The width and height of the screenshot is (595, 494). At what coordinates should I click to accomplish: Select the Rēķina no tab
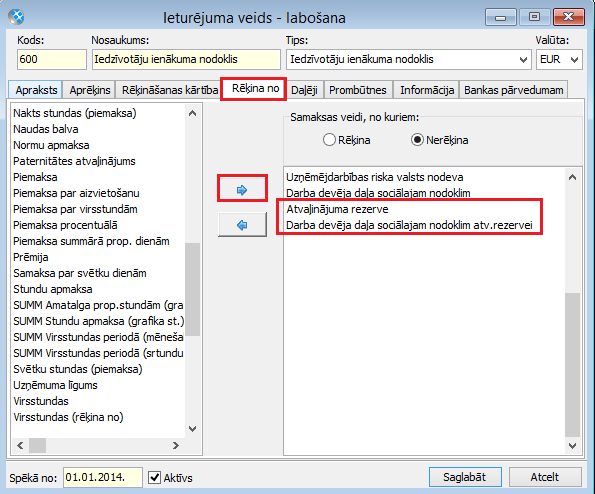[254, 88]
